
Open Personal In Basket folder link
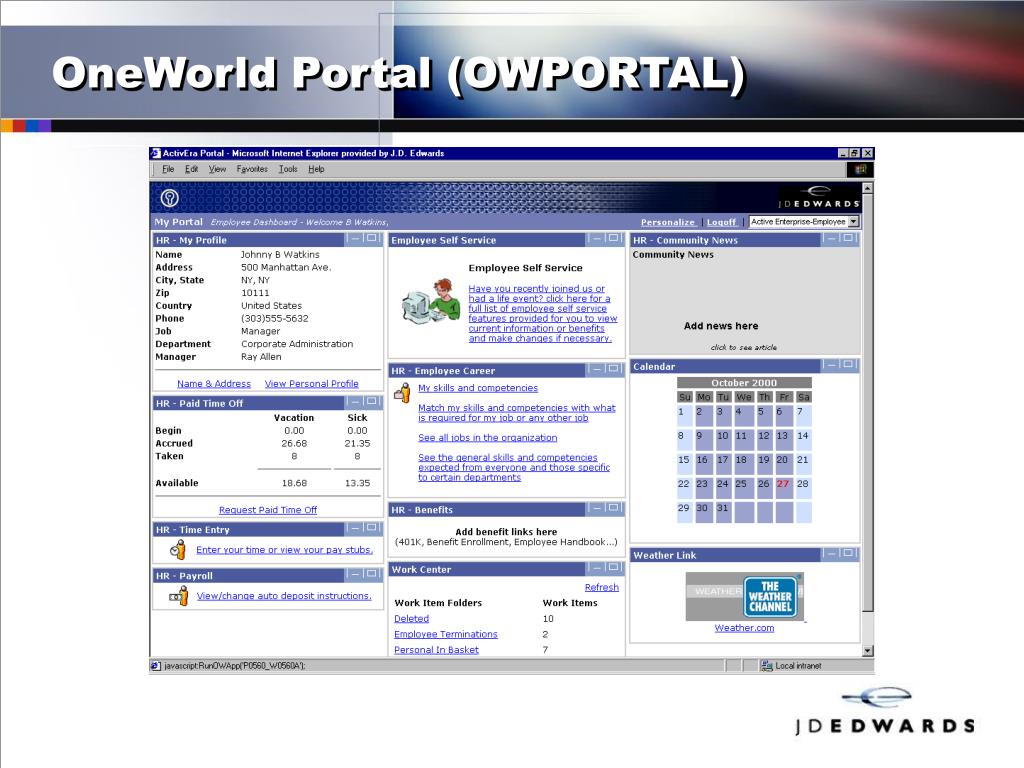(436, 650)
